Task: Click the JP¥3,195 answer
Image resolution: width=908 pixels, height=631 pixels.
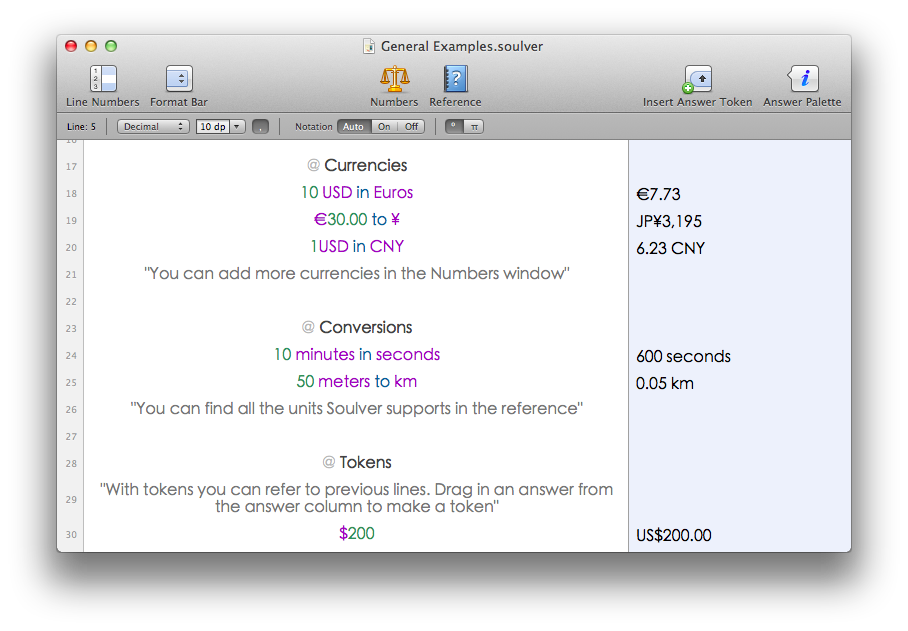Action: [669, 221]
